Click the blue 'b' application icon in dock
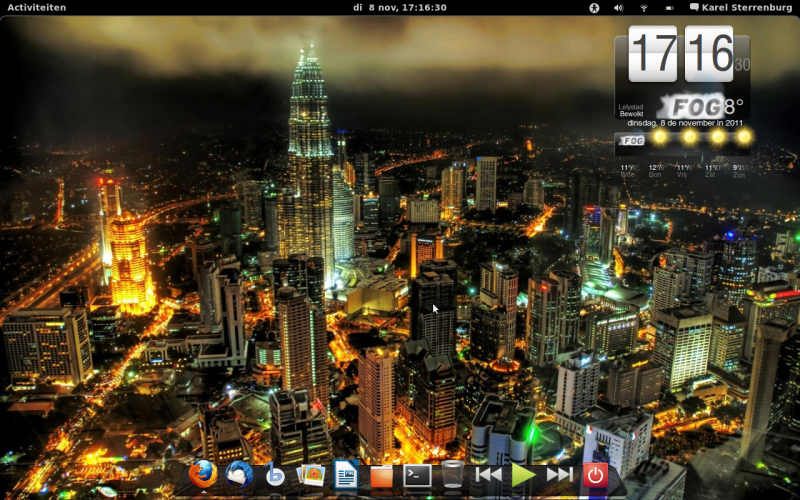 (x=275, y=475)
